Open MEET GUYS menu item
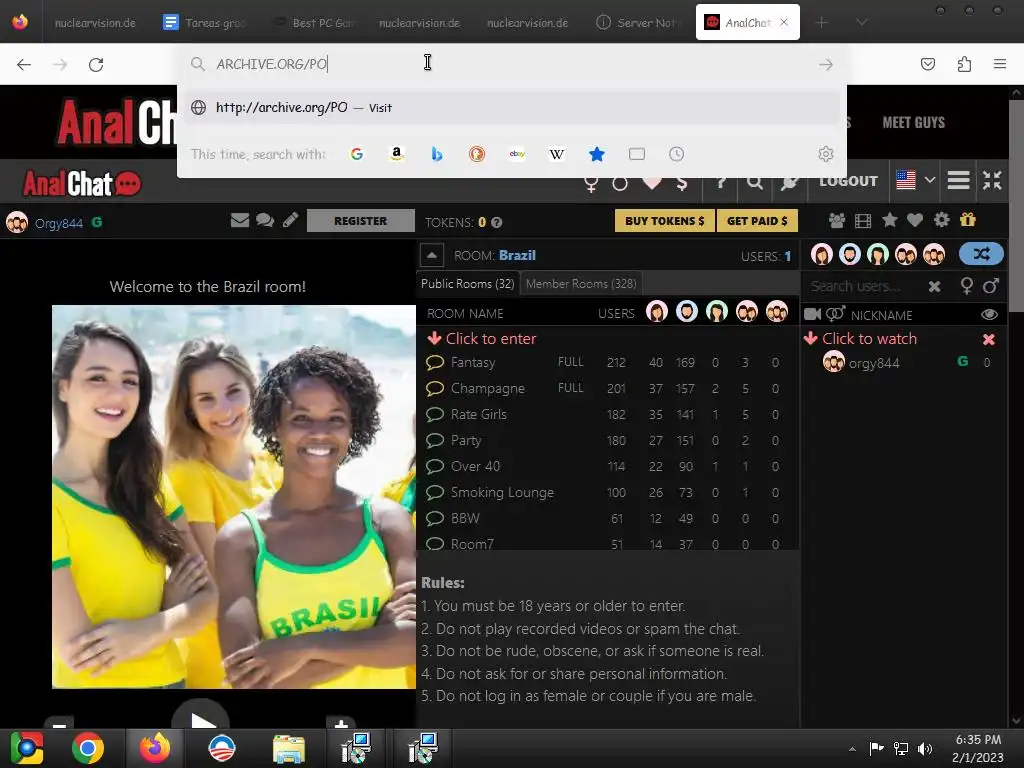 pyautogui.click(x=914, y=123)
